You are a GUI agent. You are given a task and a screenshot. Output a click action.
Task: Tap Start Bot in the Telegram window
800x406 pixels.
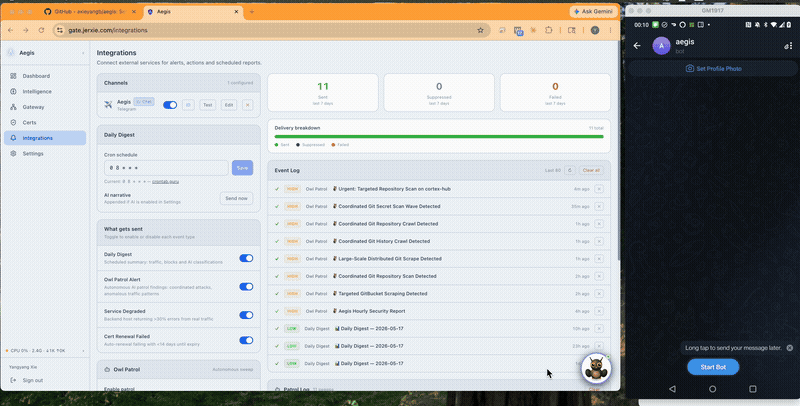tap(713, 367)
